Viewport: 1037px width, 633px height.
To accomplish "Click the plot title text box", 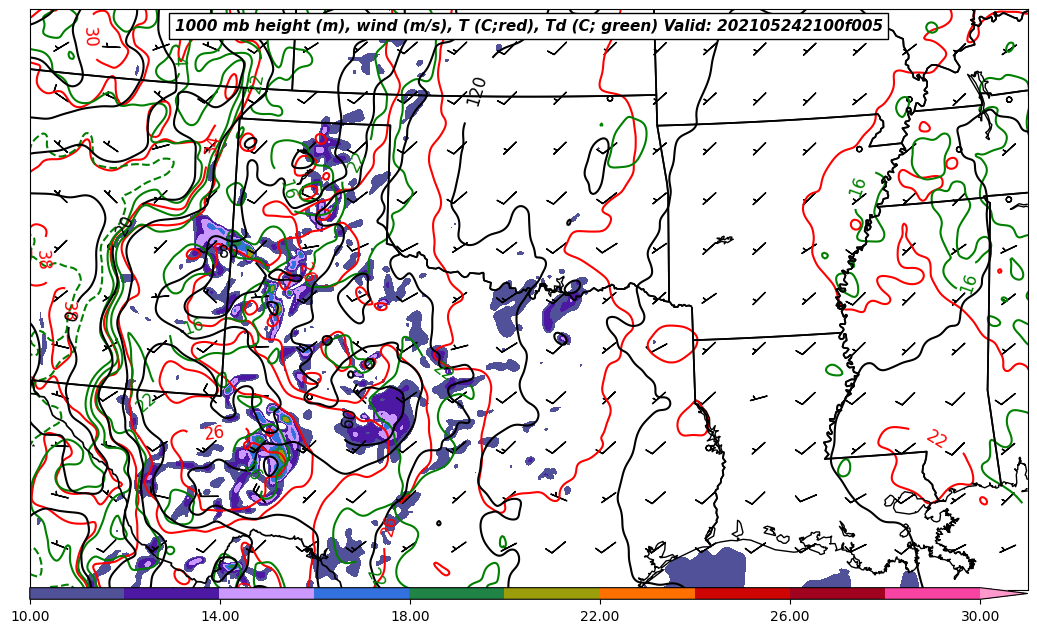I will coord(529,26).
